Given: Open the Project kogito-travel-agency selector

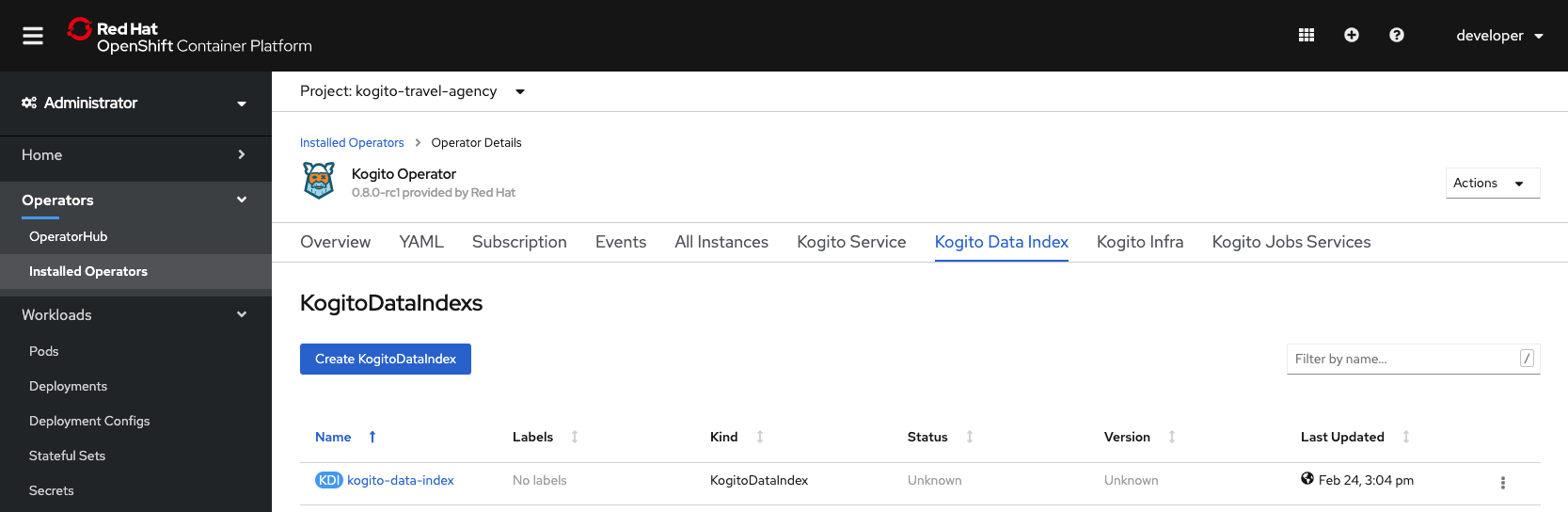Looking at the screenshot, I should (412, 91).
